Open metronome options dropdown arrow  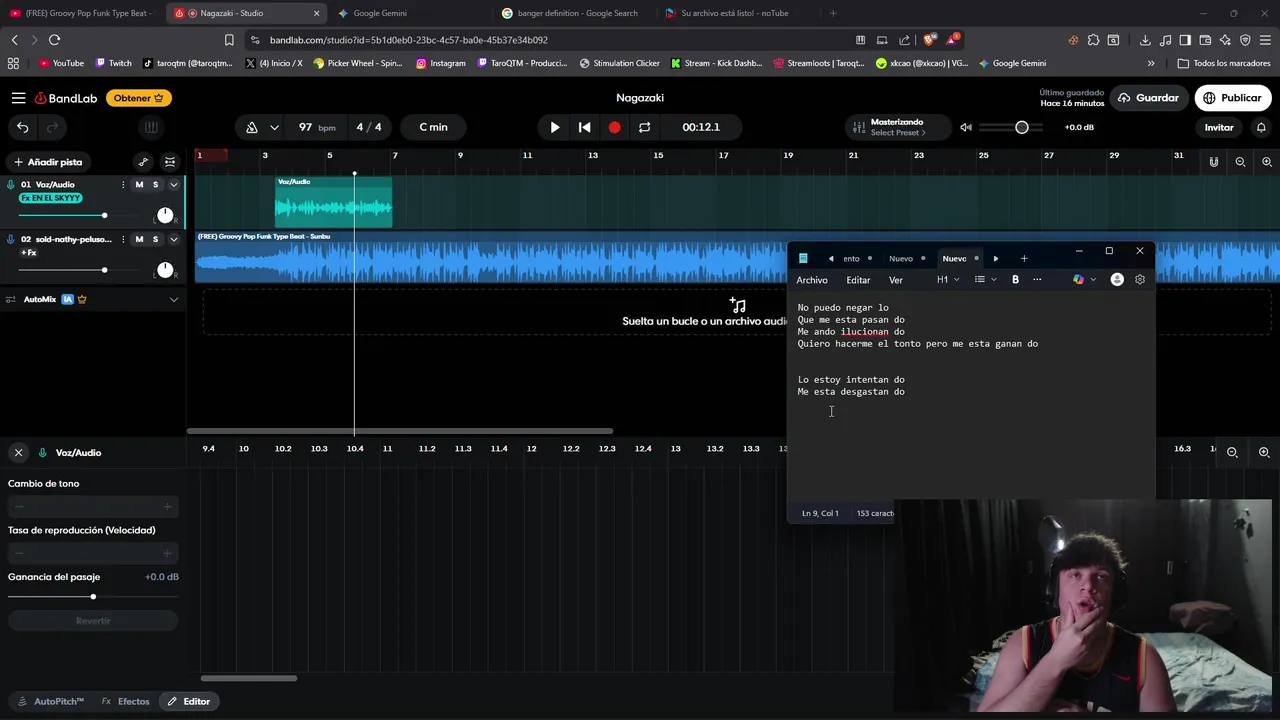(x=274, y=127)
